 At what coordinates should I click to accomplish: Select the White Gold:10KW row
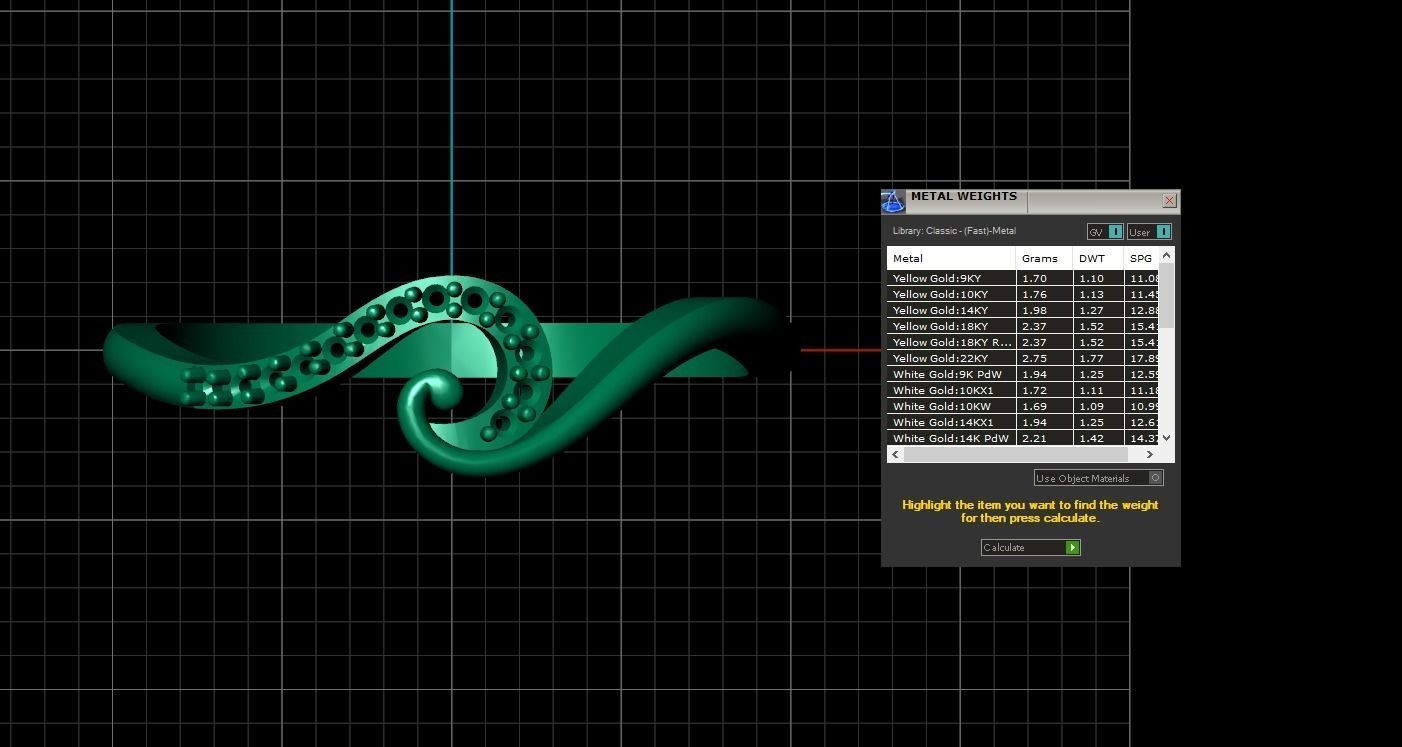click(1024, 406)
